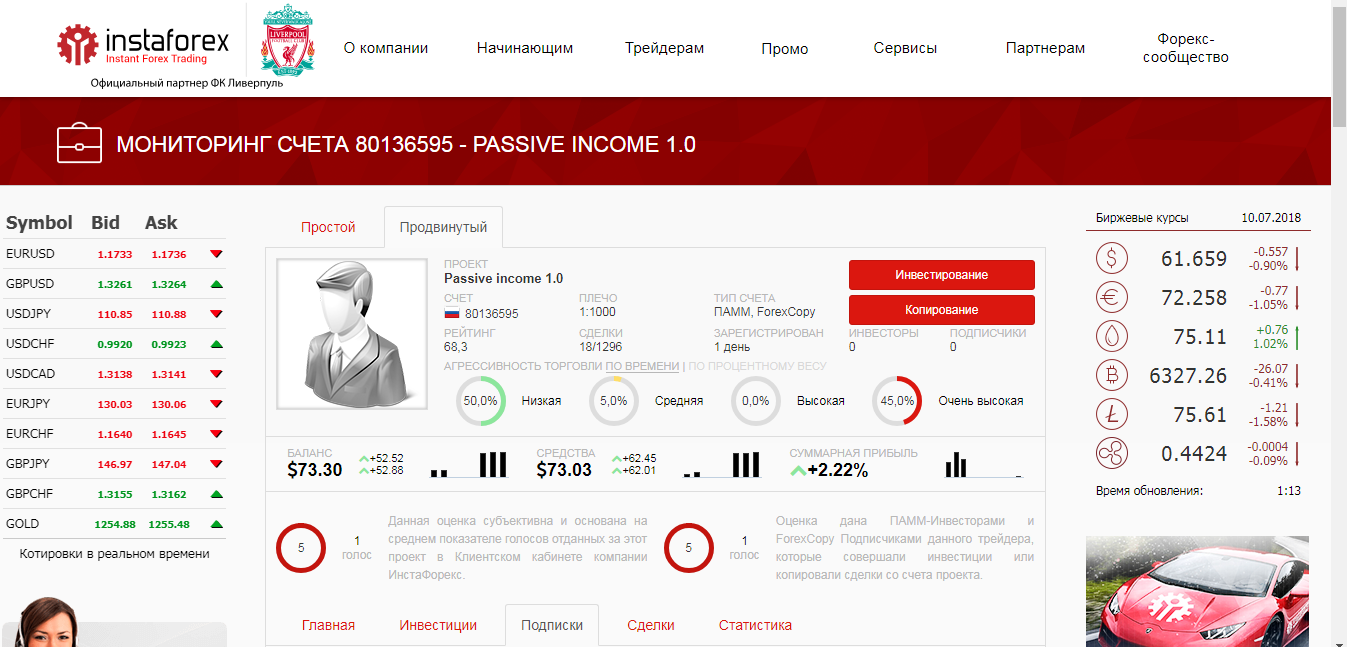The width and height of the screenshot is (1347, 647).
Task: Click the Биржевые курсы heading
Action: pos(1142,218)
